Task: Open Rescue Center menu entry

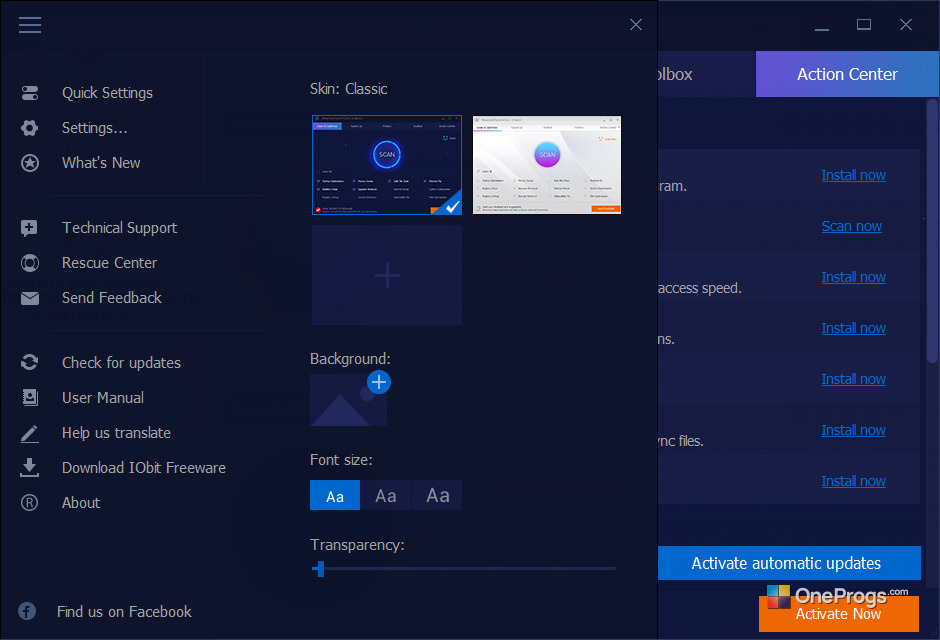Action: point(109,262)
